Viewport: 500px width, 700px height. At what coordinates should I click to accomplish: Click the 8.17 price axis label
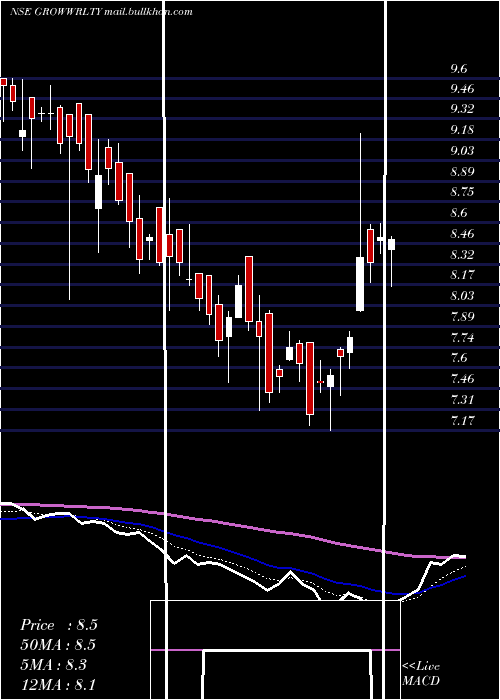click(x=462, y=275)
